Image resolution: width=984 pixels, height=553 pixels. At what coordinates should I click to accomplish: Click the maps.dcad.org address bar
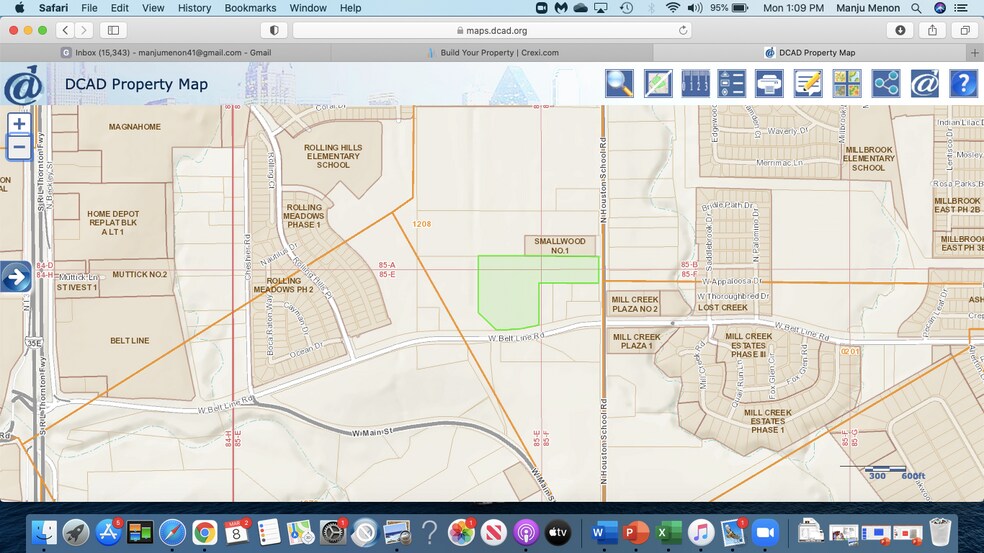[492, 30]
